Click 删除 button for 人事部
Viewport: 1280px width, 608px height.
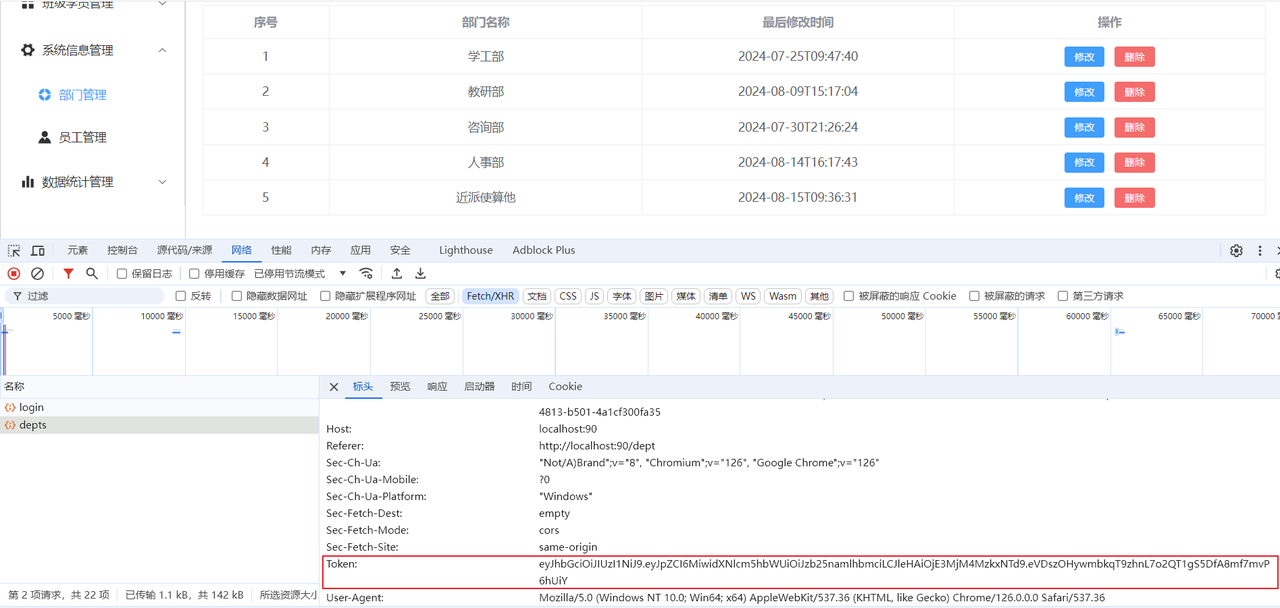pyautogui.click(x=1134, y=162)
